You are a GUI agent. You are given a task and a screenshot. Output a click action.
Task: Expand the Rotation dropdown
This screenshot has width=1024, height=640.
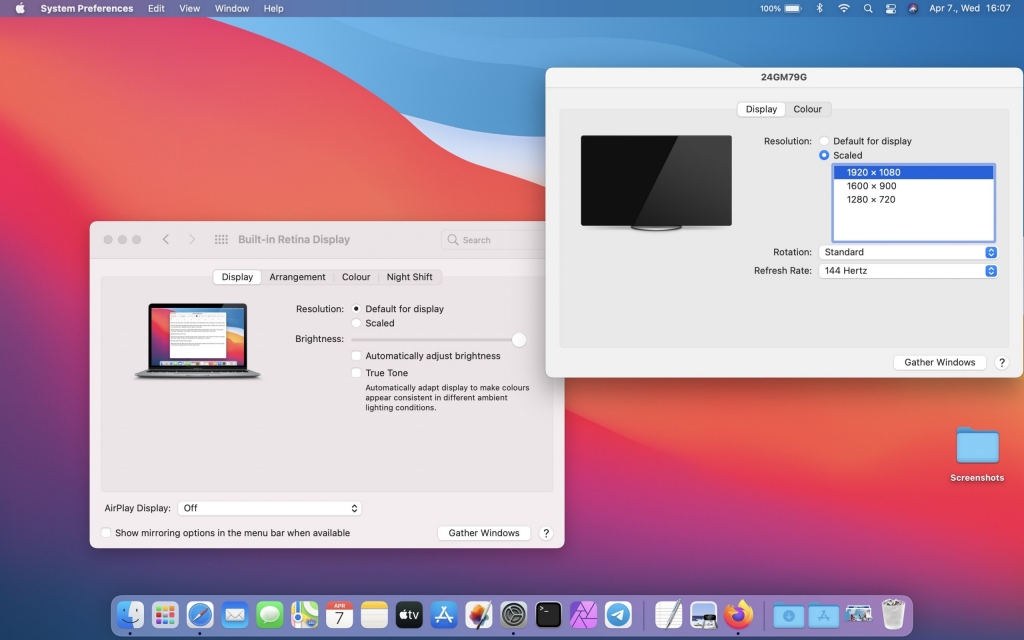tap(907, 252)
